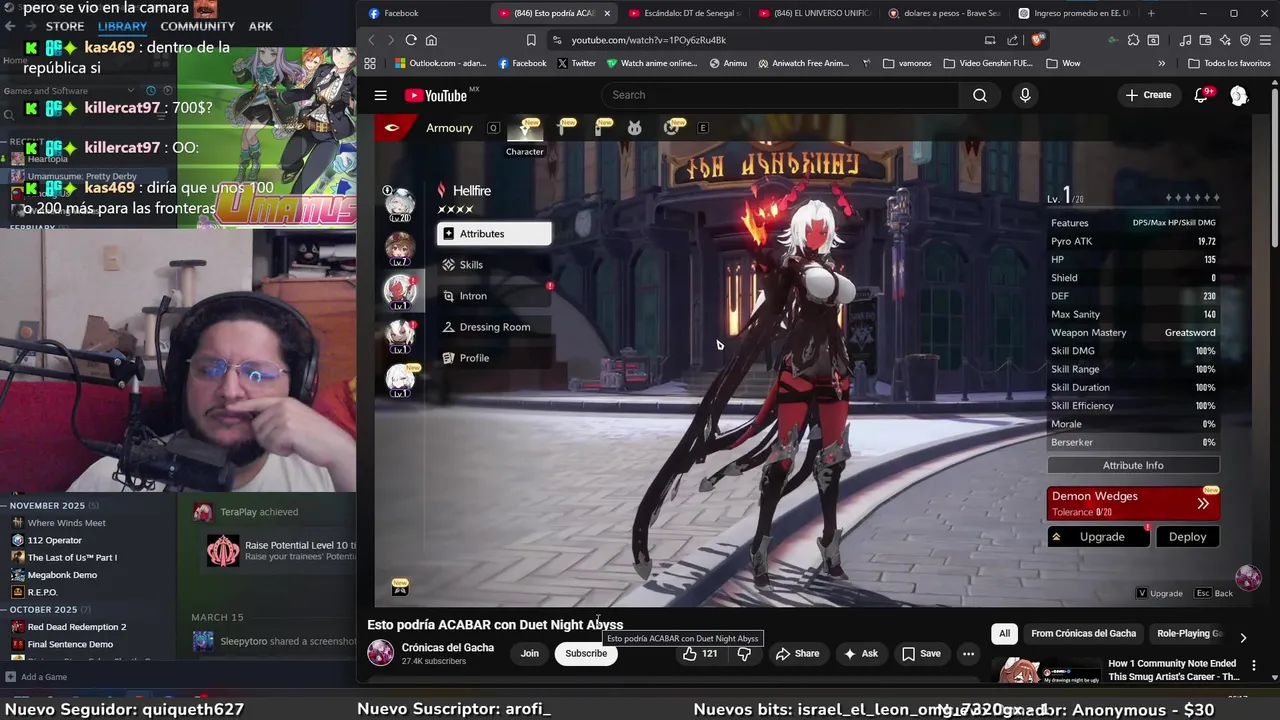This screenshot has width=1280, height=720.
Task: Open the new tab plus button
Action: (1151, 13)
